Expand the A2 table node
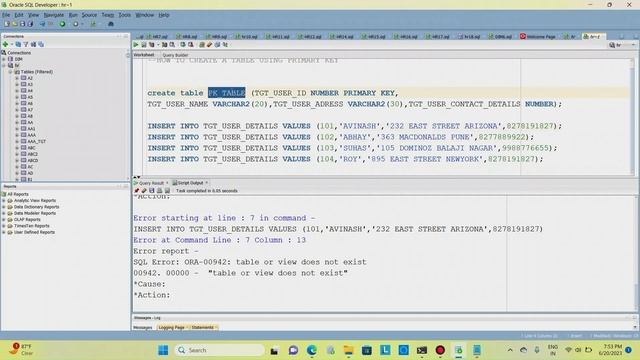The width and height of the screenshot is (640, 360). 17,78
